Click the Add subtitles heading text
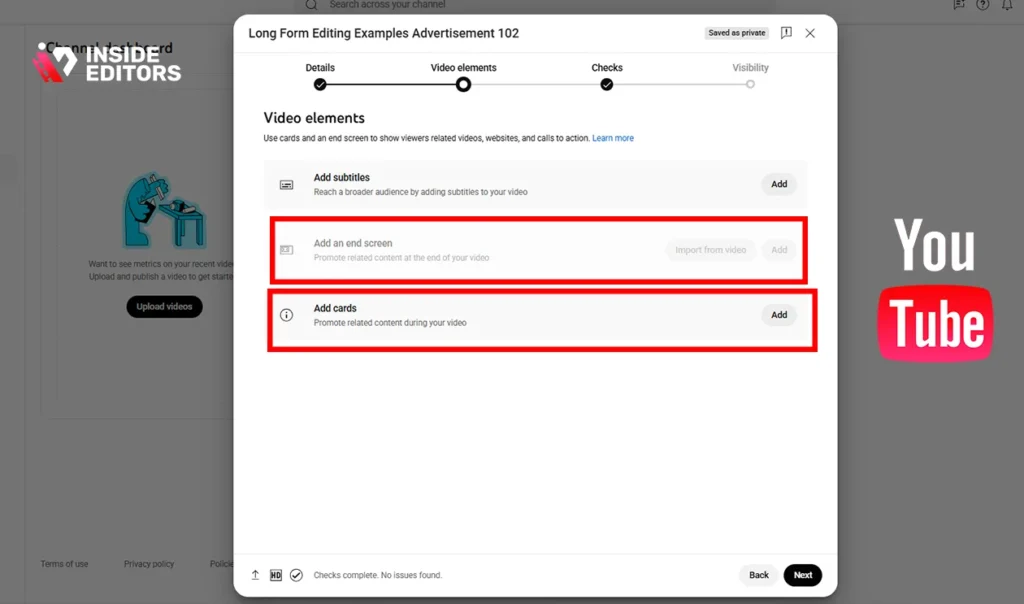 tap(342, 178)
